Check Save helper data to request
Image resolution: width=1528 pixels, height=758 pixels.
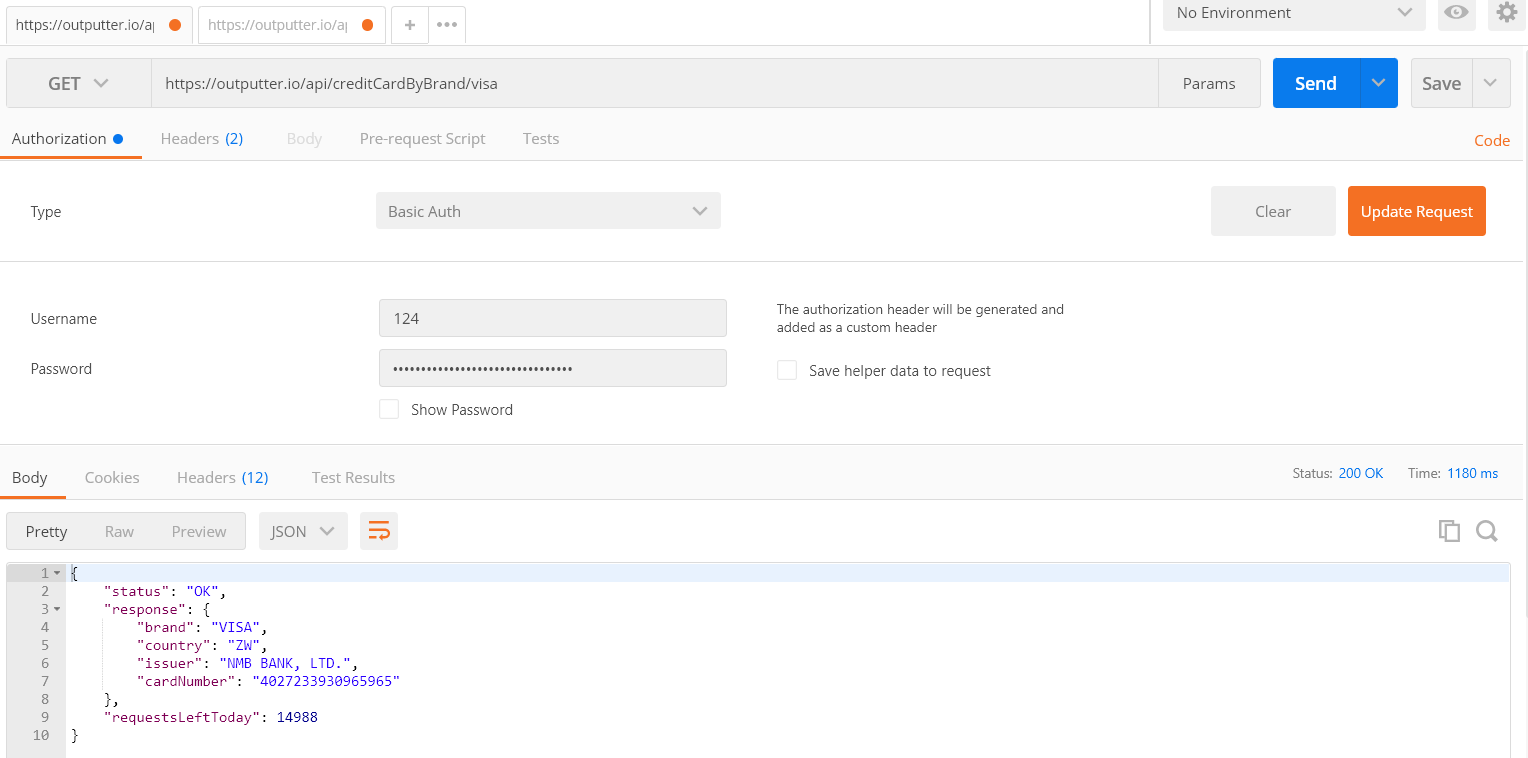tap(787, 370)
